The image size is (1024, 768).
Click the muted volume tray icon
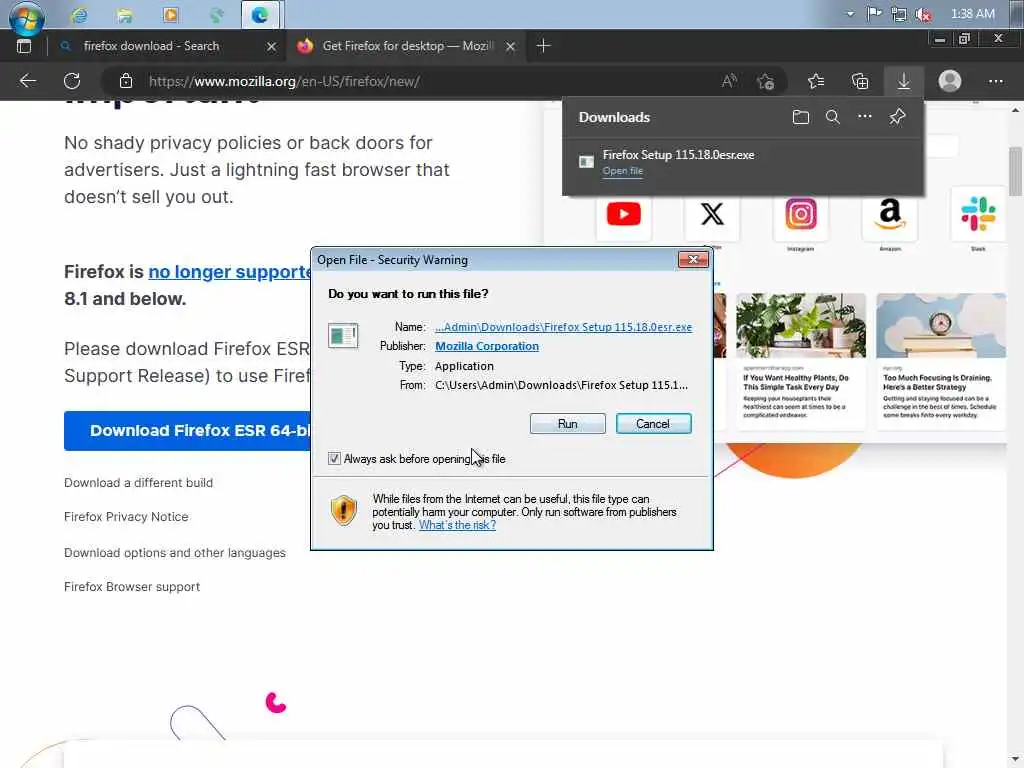coord(923,14)
